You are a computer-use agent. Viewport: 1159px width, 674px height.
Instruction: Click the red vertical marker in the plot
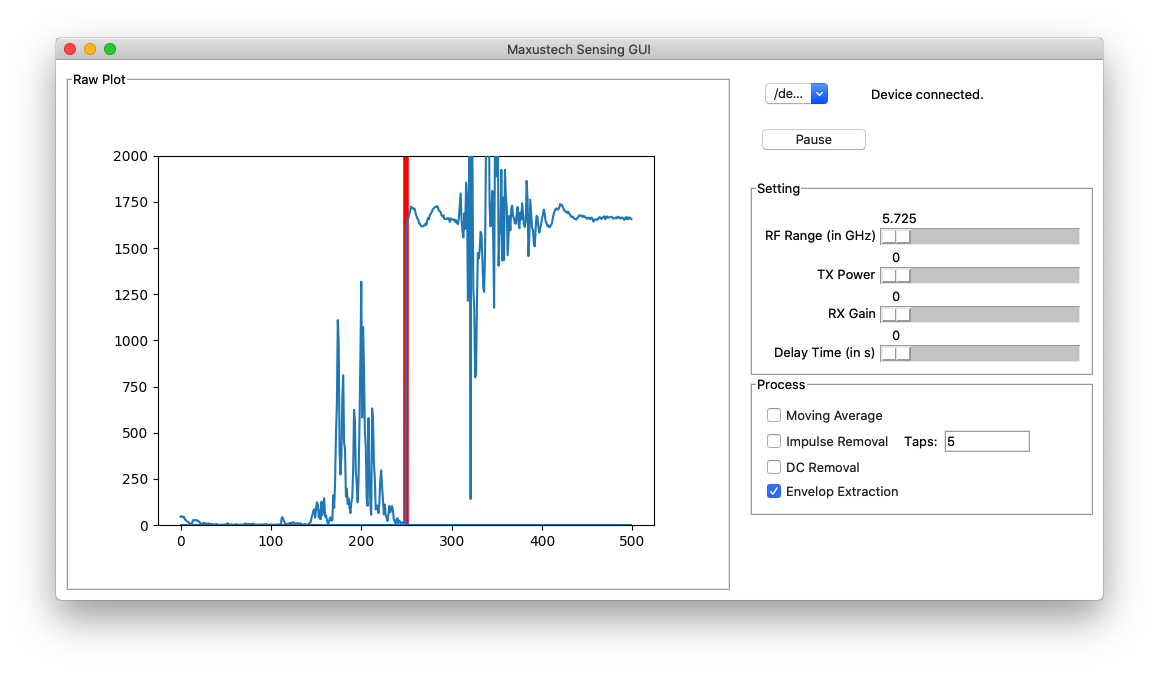(406, 340)
